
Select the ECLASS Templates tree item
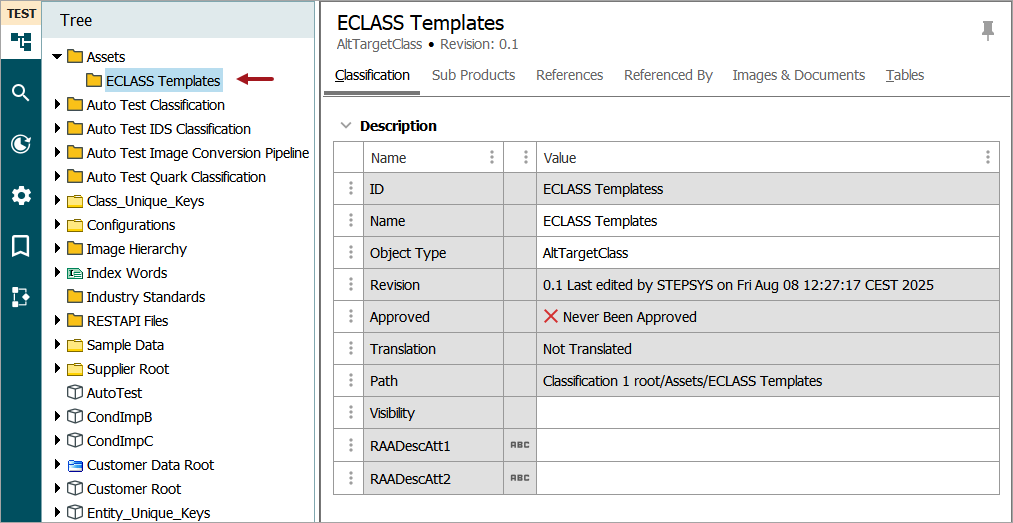tap(162, 81)
